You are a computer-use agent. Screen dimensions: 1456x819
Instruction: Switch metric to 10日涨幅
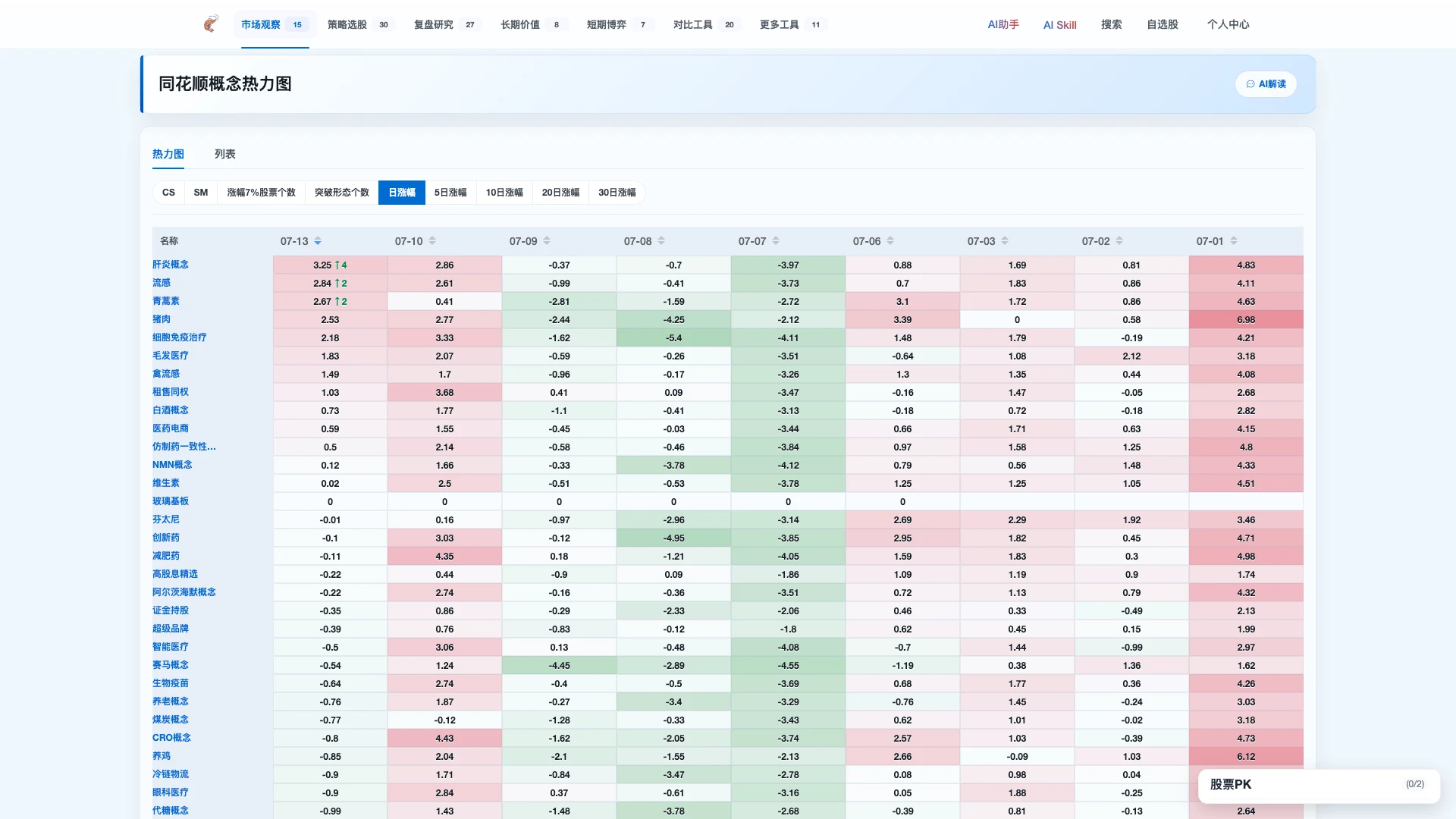pyautogui.click(x=504, y=193)
